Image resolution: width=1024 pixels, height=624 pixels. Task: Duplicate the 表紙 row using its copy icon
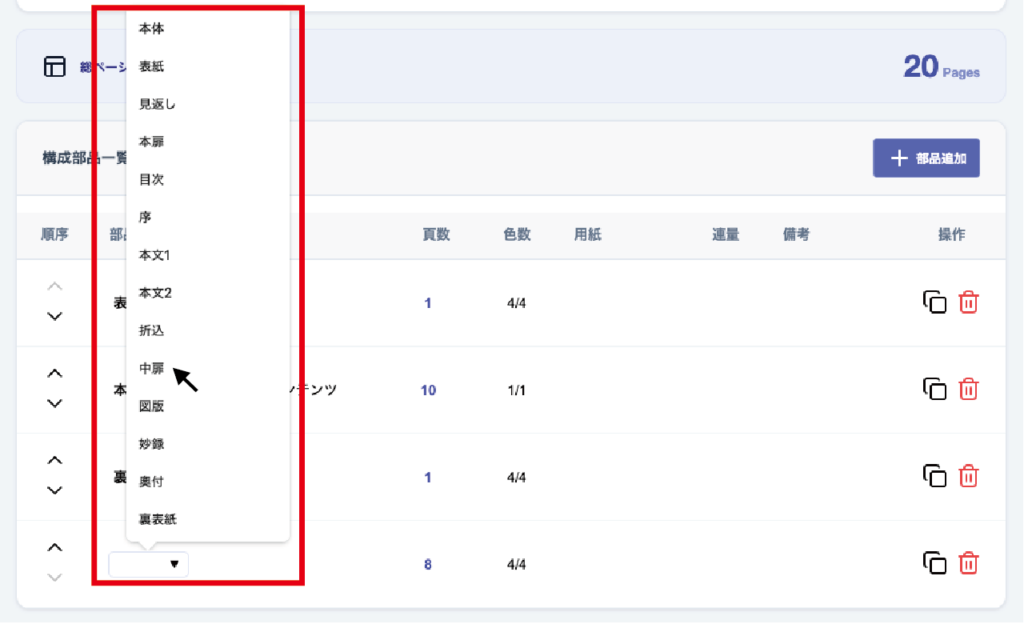coord(934,302)
